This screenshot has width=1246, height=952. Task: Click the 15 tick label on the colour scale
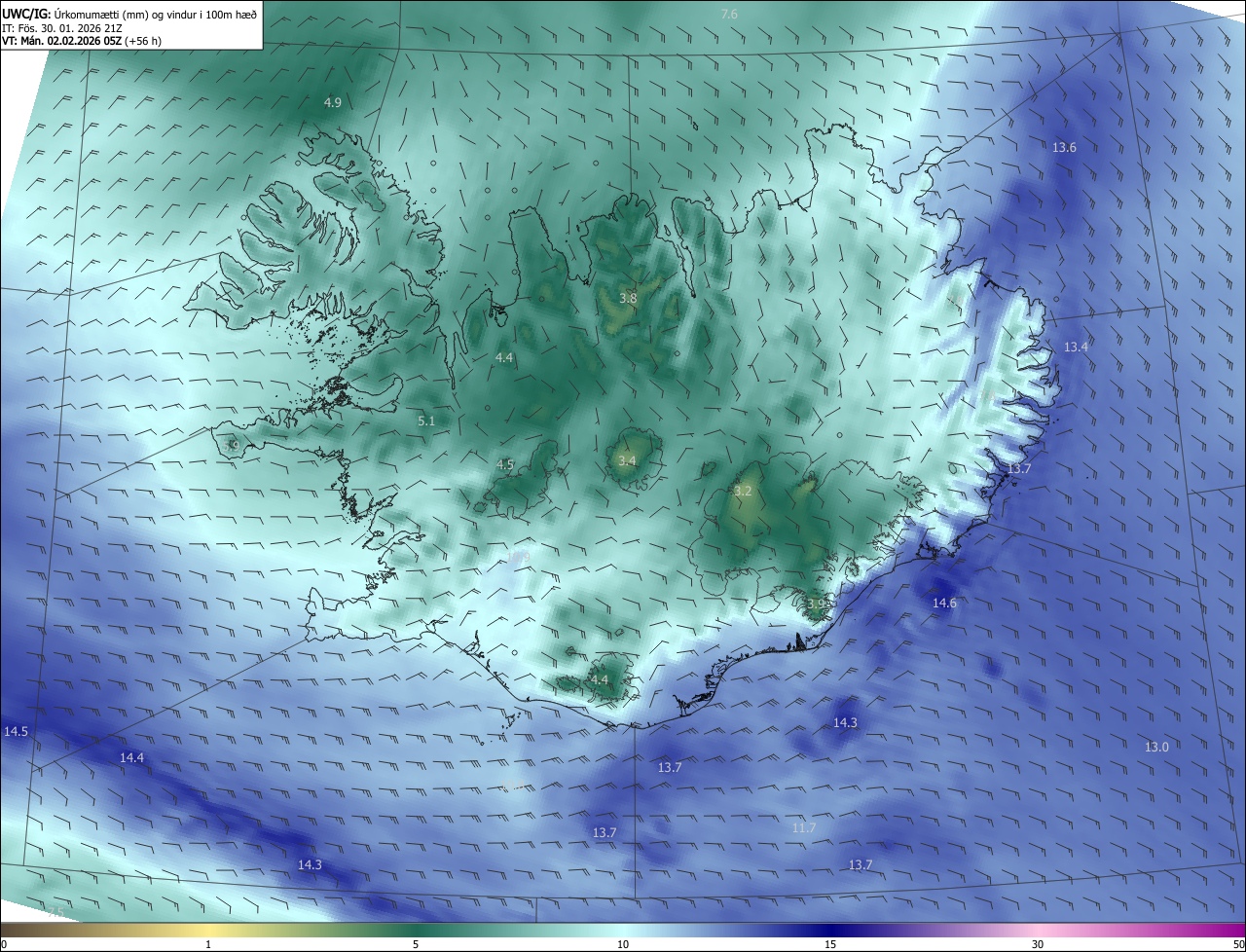[x=830, y=944]
